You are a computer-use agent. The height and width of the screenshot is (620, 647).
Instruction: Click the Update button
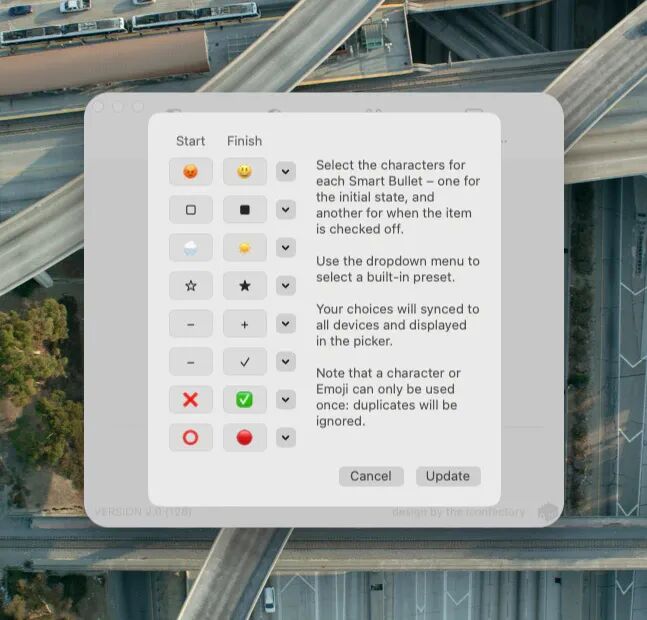click(x=448, y=476)
